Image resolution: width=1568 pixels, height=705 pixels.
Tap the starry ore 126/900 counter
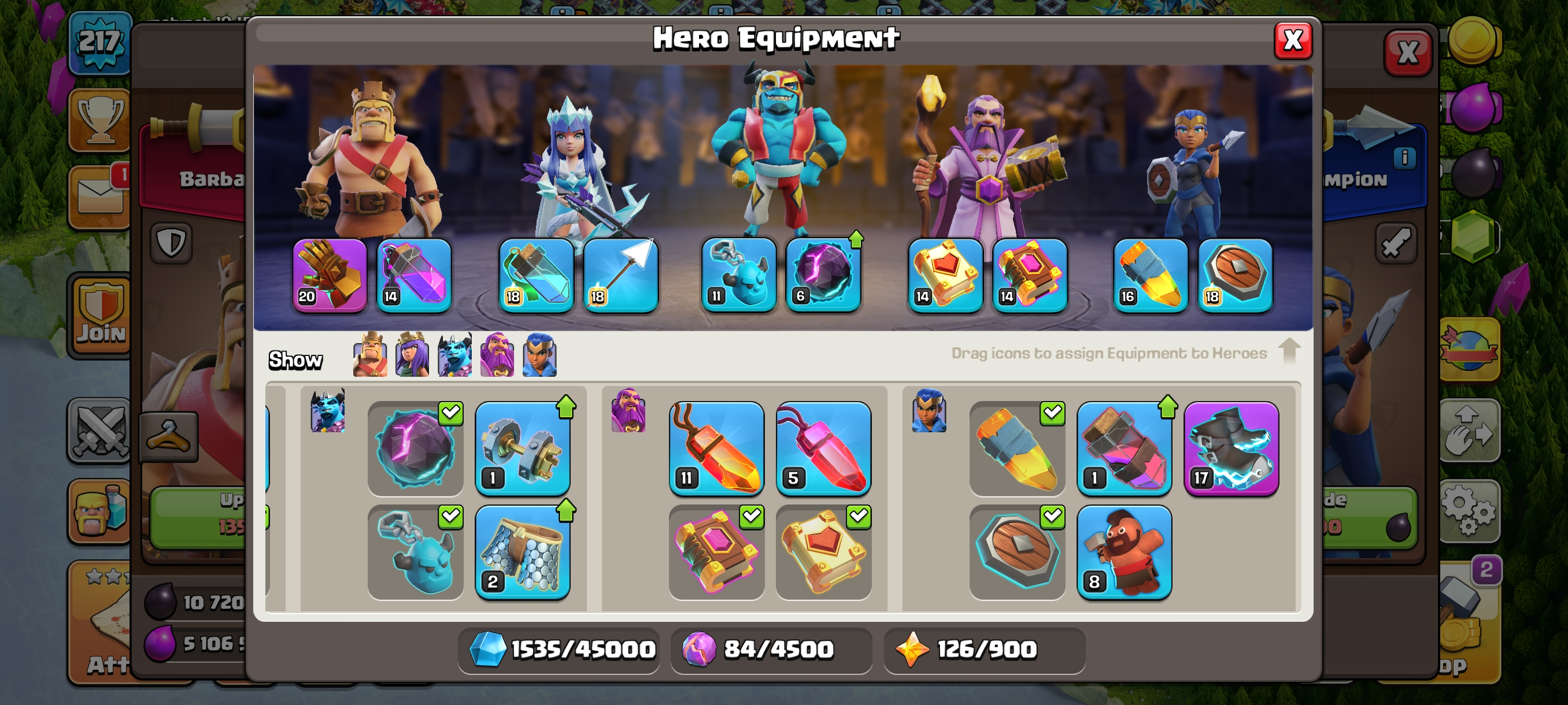tap(983, 650)
